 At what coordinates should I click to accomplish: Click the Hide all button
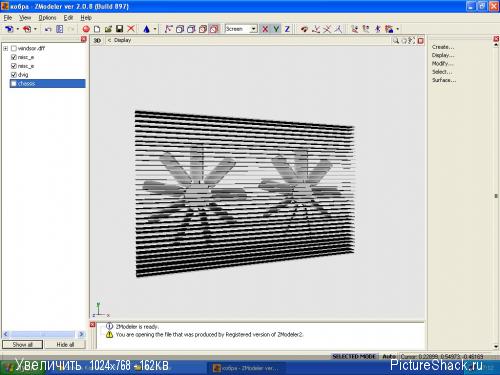(65, 345)
